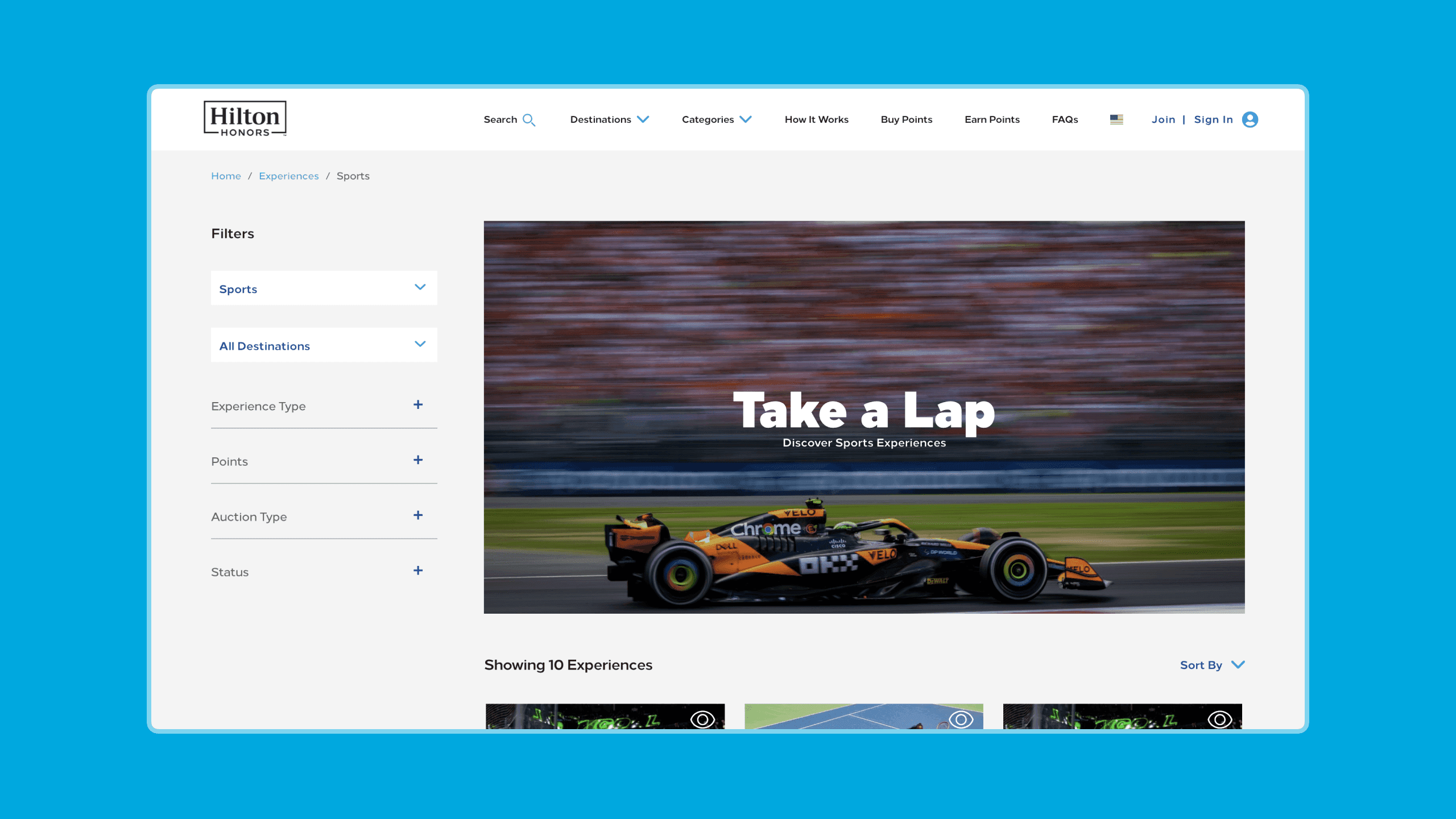1456x819 pixels.
Task: Toggle watch eye on first experience card
Action: (x=702, y=719)
